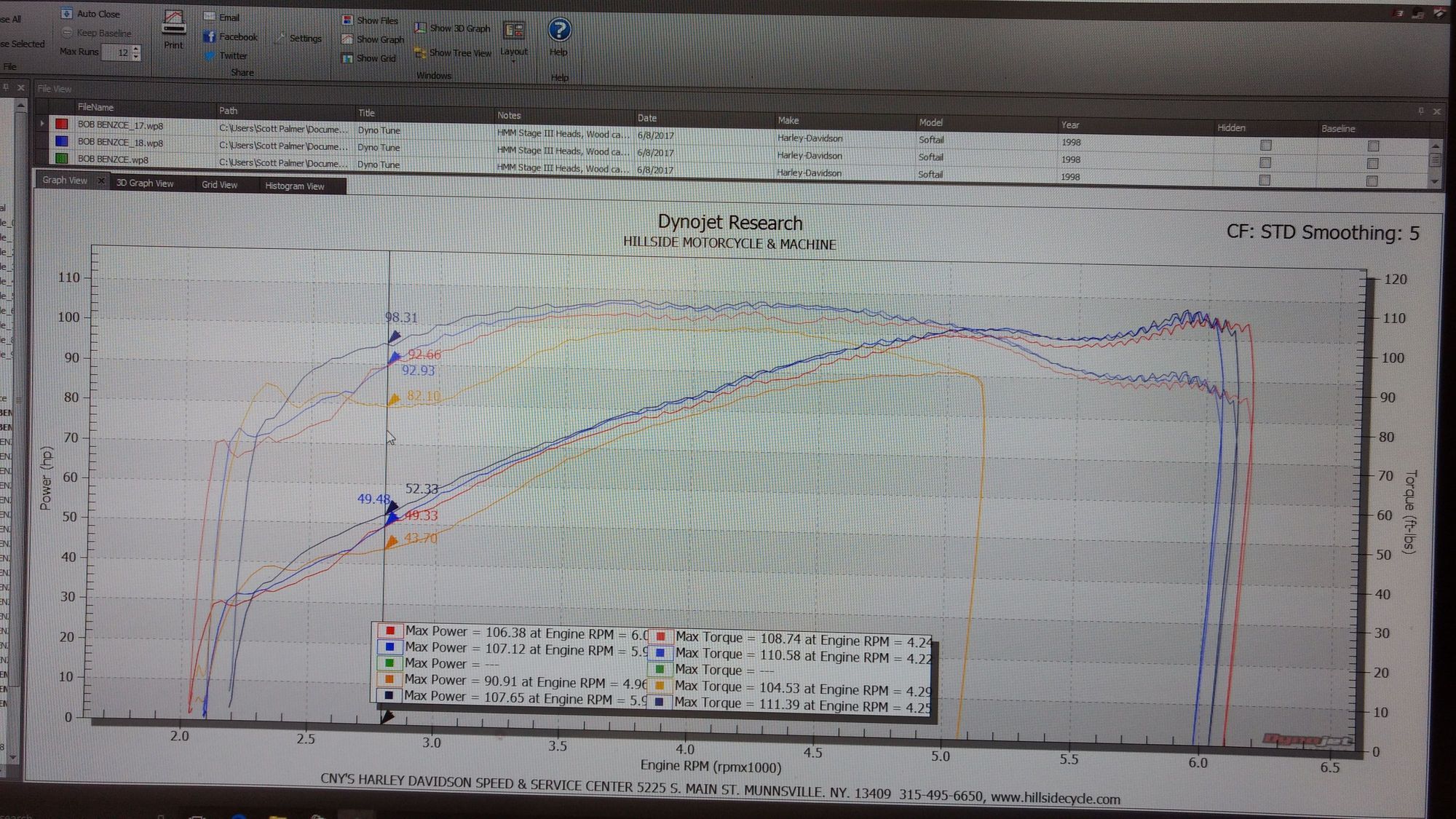Click the Email share icon

pos(210,17)
